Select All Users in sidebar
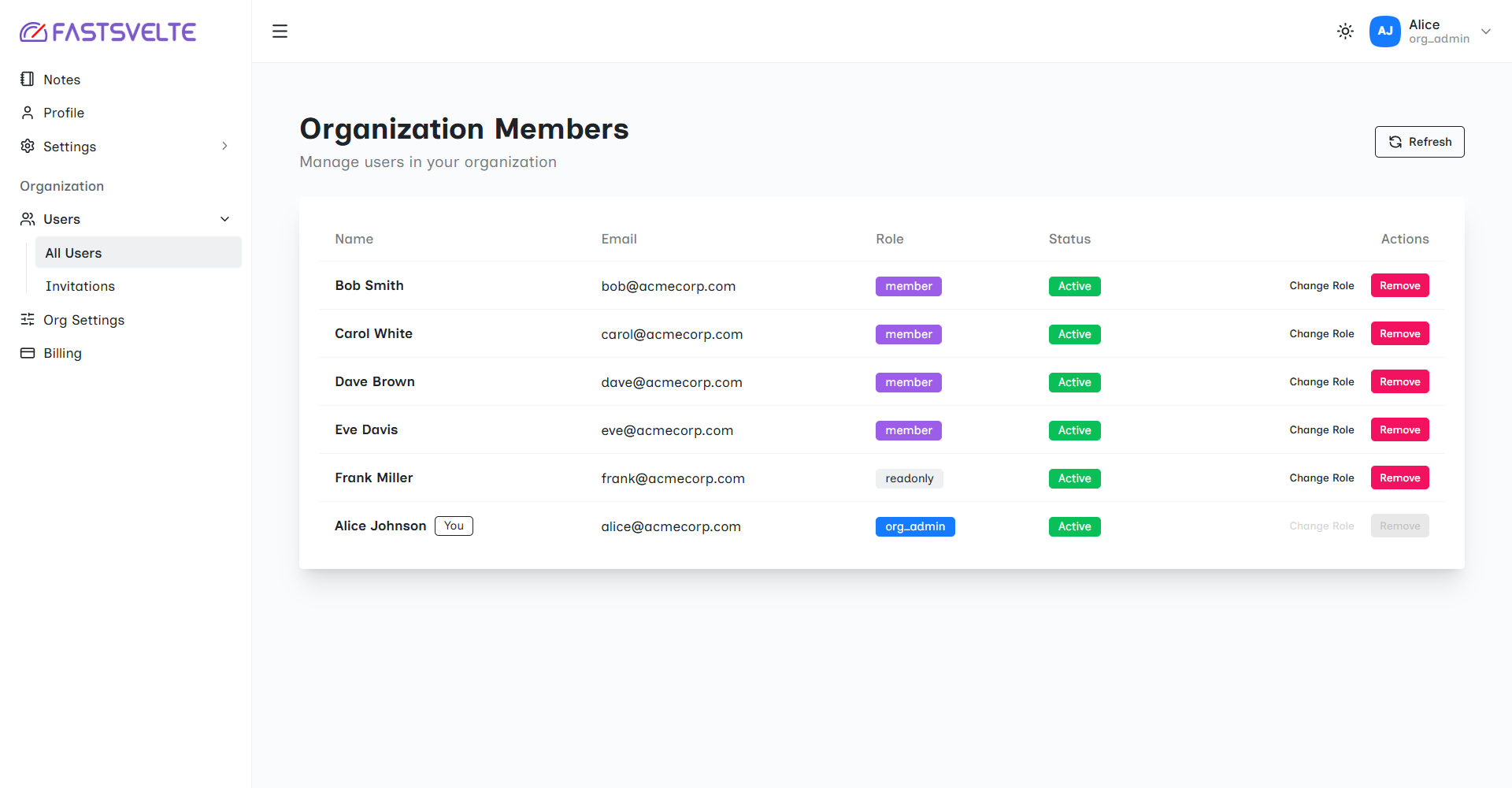The width and height of the screenshot is (1512, 788). (139, 253)
